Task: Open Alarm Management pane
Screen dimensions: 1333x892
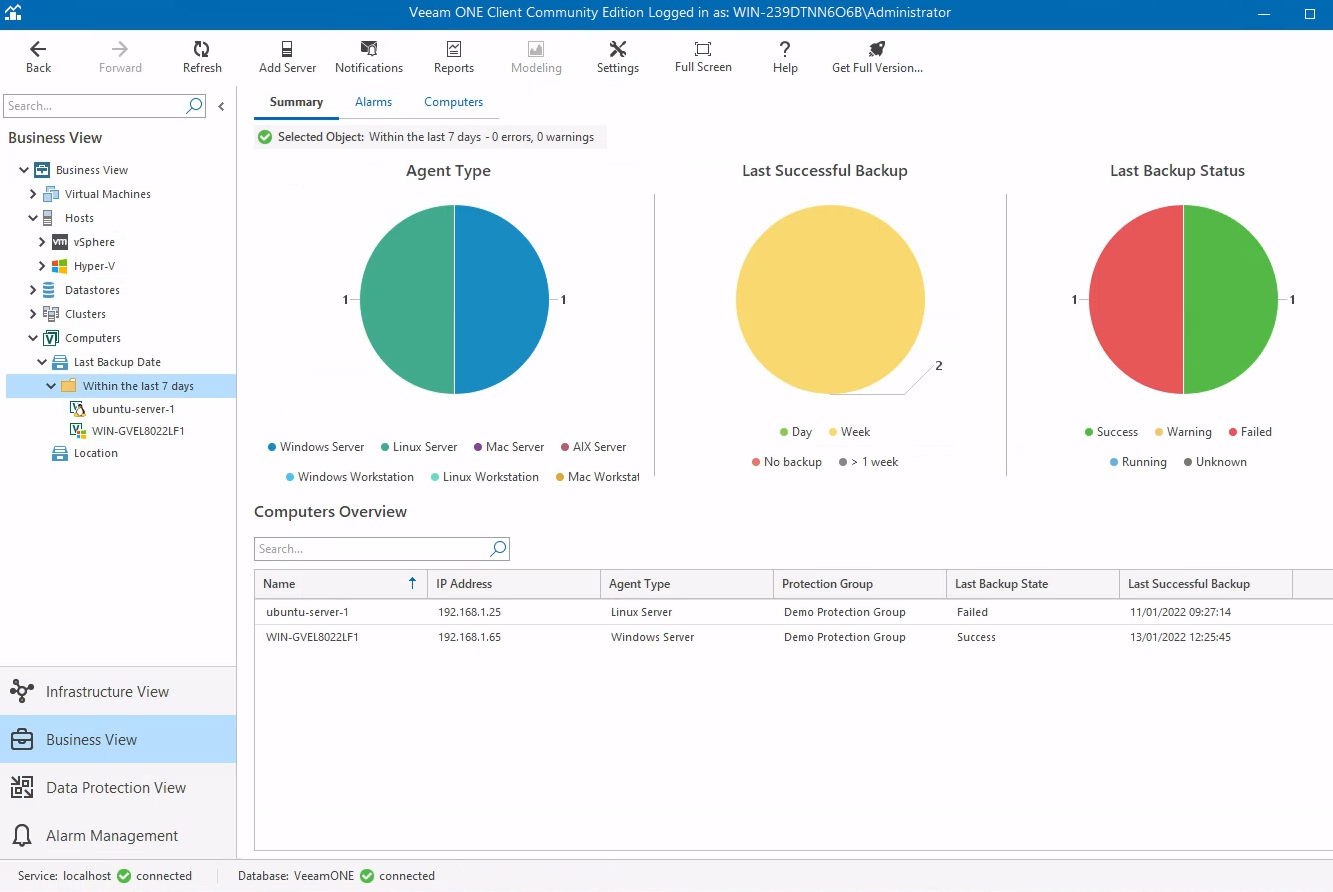Action: [118, 835]
